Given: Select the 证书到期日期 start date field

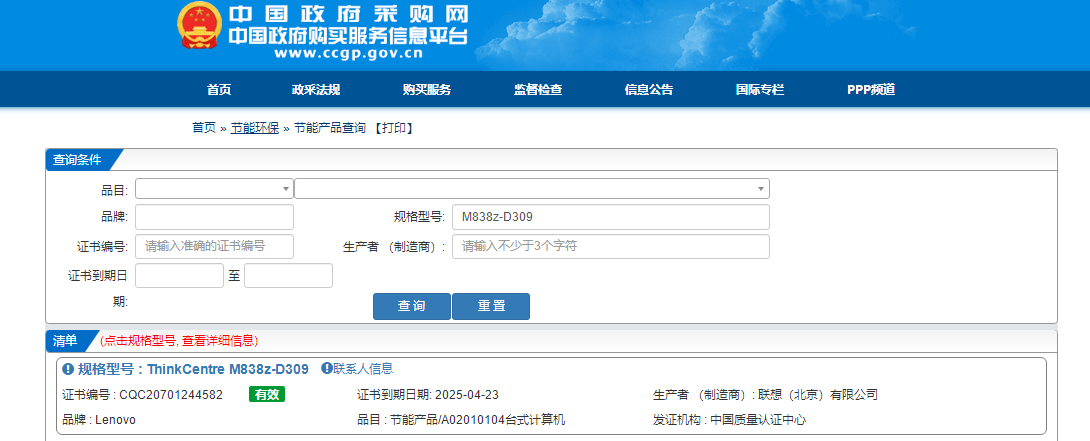Looking at the screenshot, I should click(179, 275).
